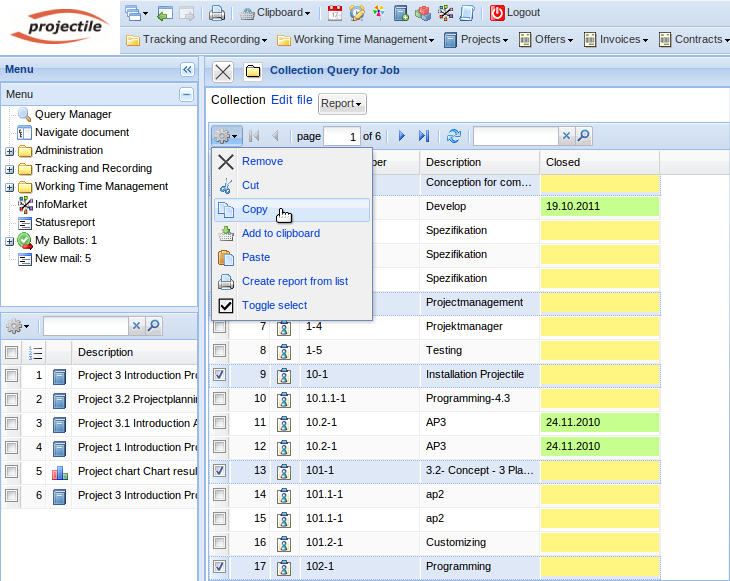Screen dimensions: 730x581
Task: Collapse the left Menu panel with double-arrow
Action: [x=186, y=70]
